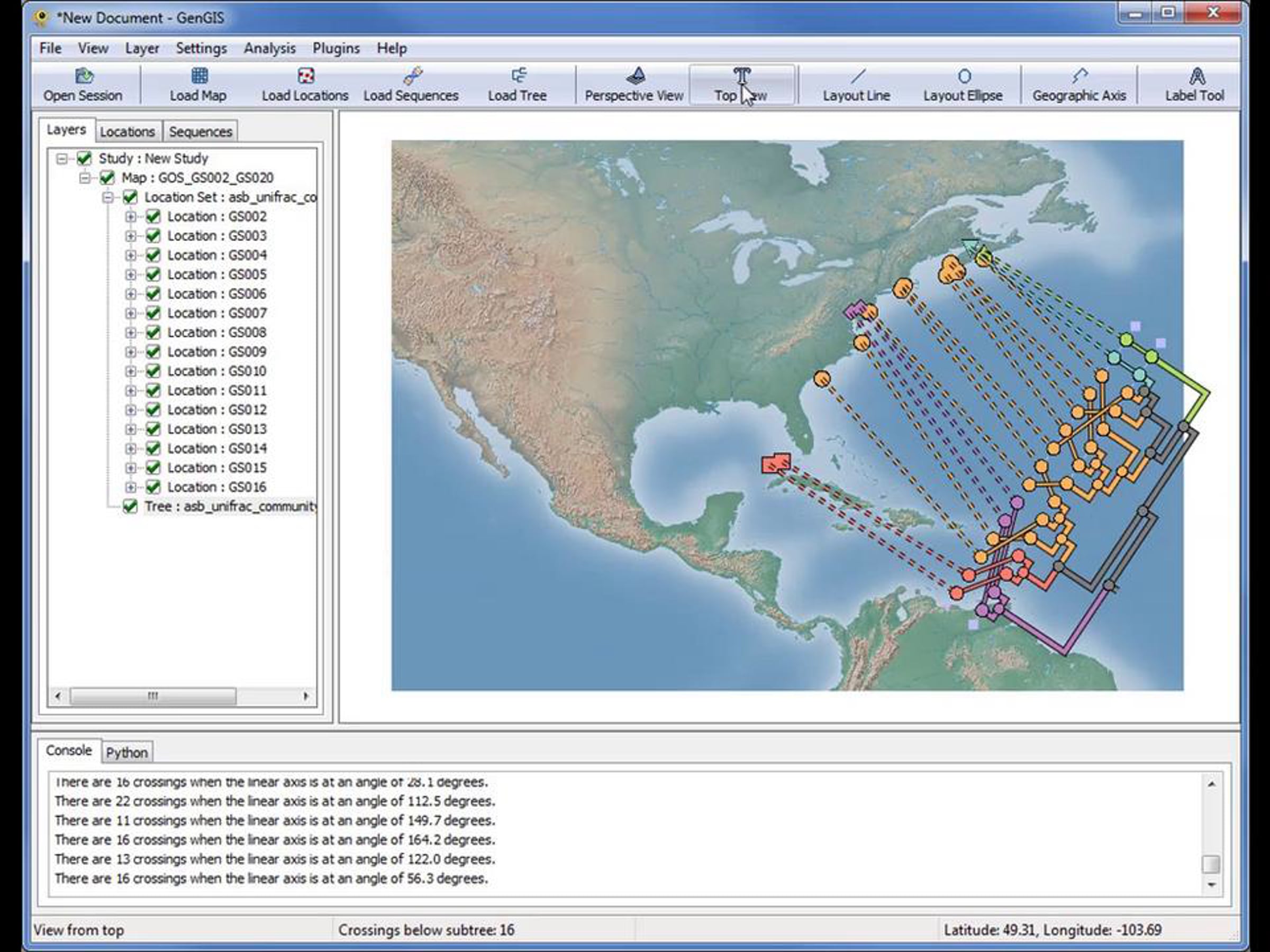The height and width of the screenshot is (952, 1270).
Task: Uncheck the Location GS005 checkbox
Action: pyautogui.click(x=153, y=274)
